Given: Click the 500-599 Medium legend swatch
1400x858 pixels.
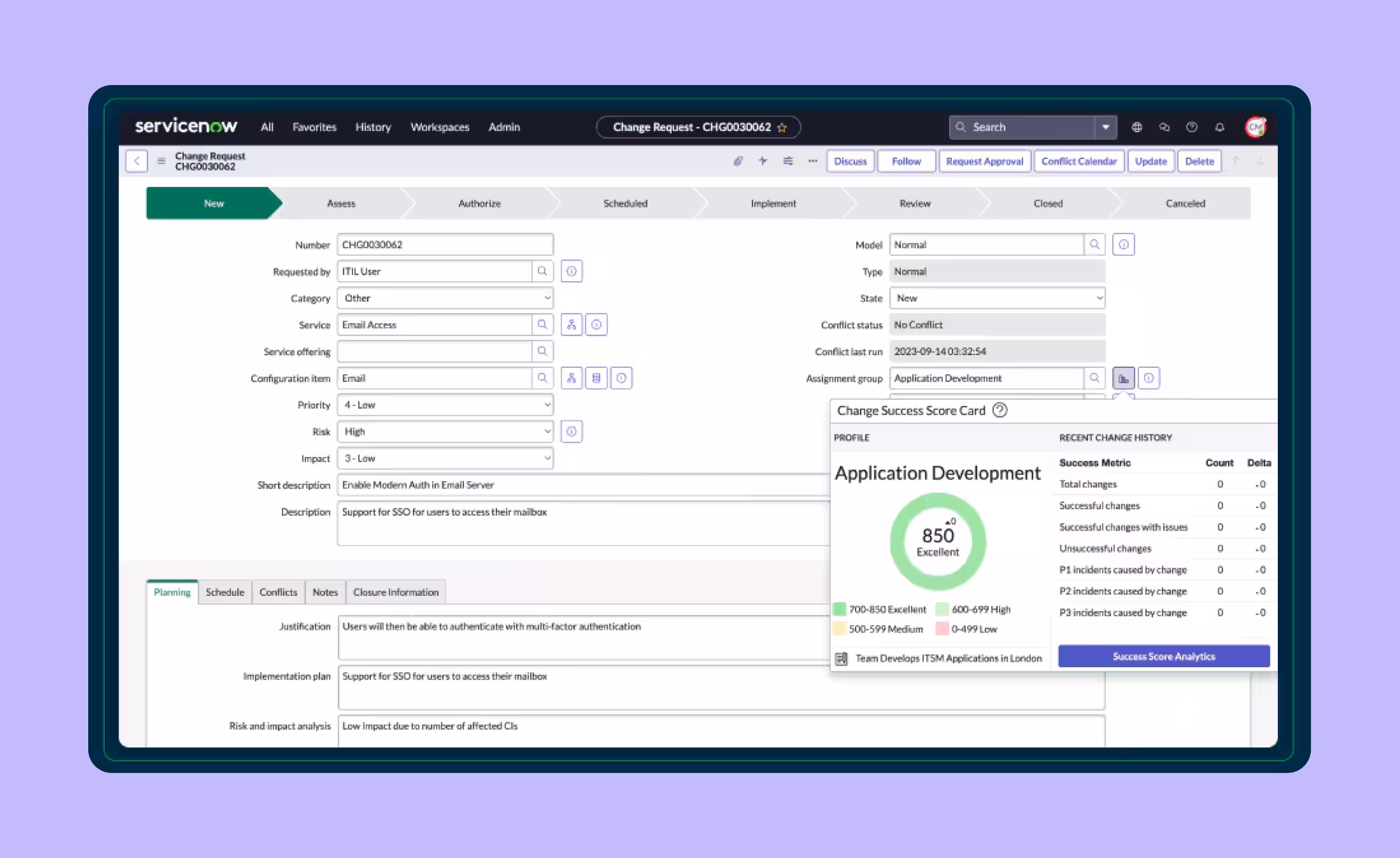Looking at the screenshot, I should point(839,629).
